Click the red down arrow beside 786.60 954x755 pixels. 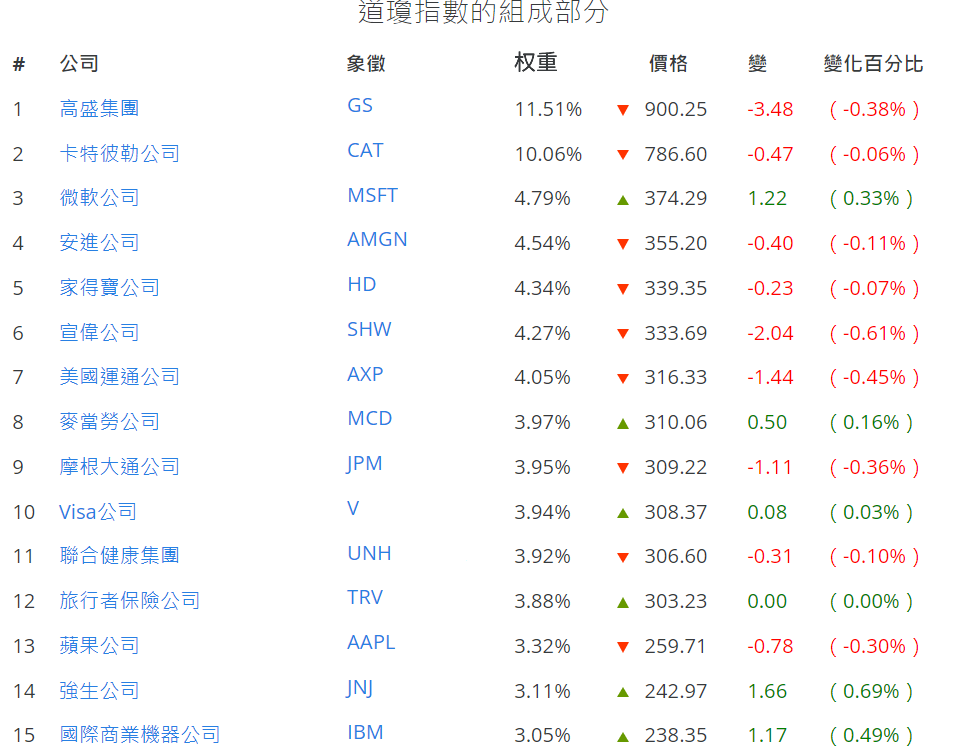point(623,155)
